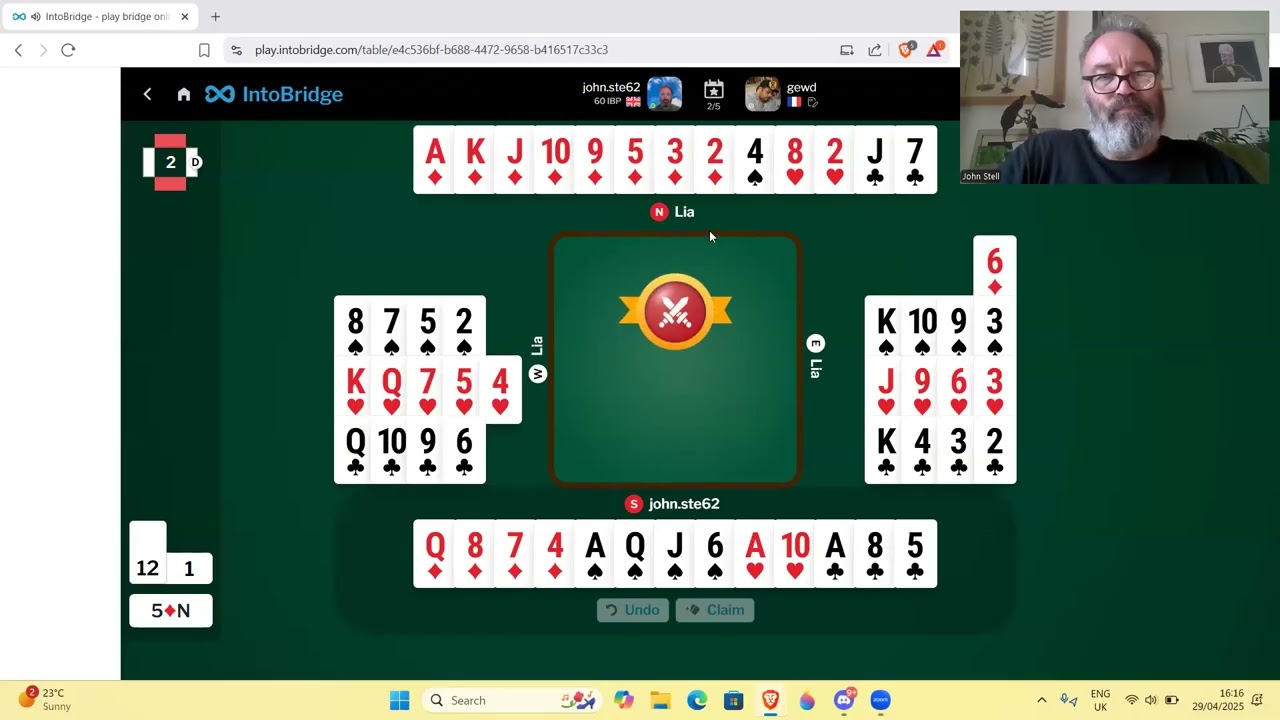This screenshot has width=1280, height=720.
Task: Open Zoom from the taskbar
Action: click(880, 700)
